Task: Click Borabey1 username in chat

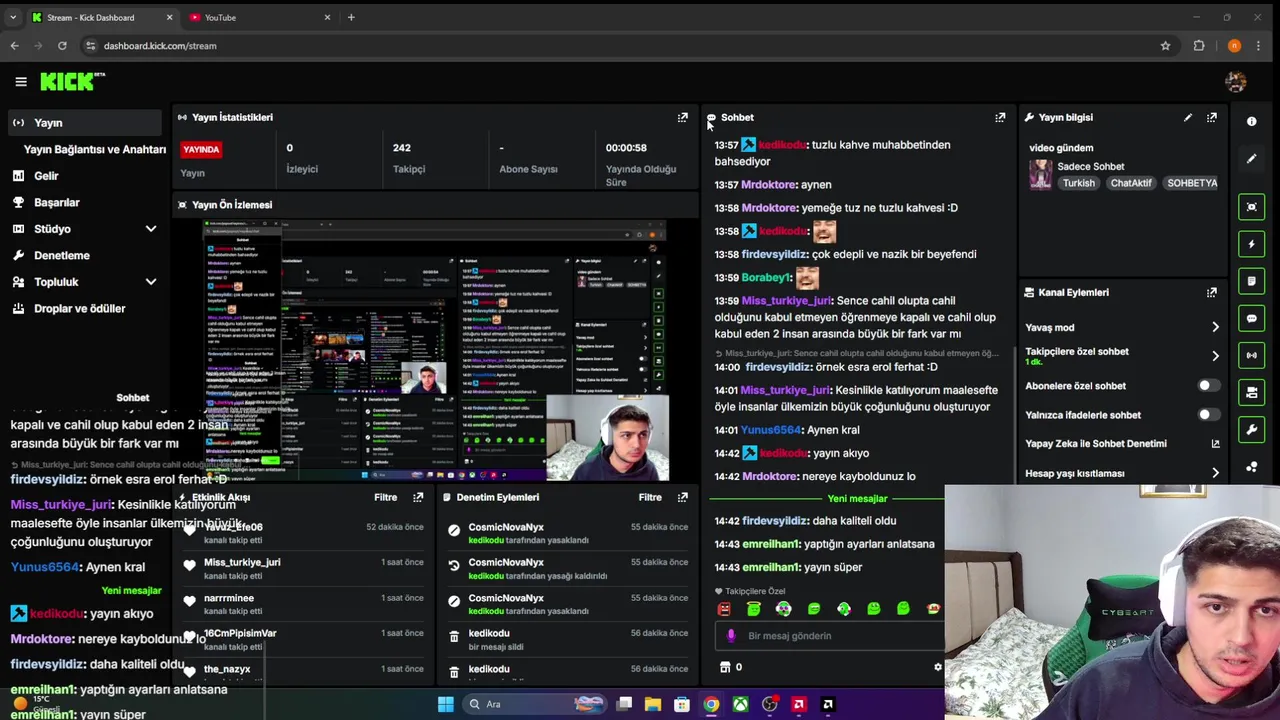Action: [x=766, y=277]
